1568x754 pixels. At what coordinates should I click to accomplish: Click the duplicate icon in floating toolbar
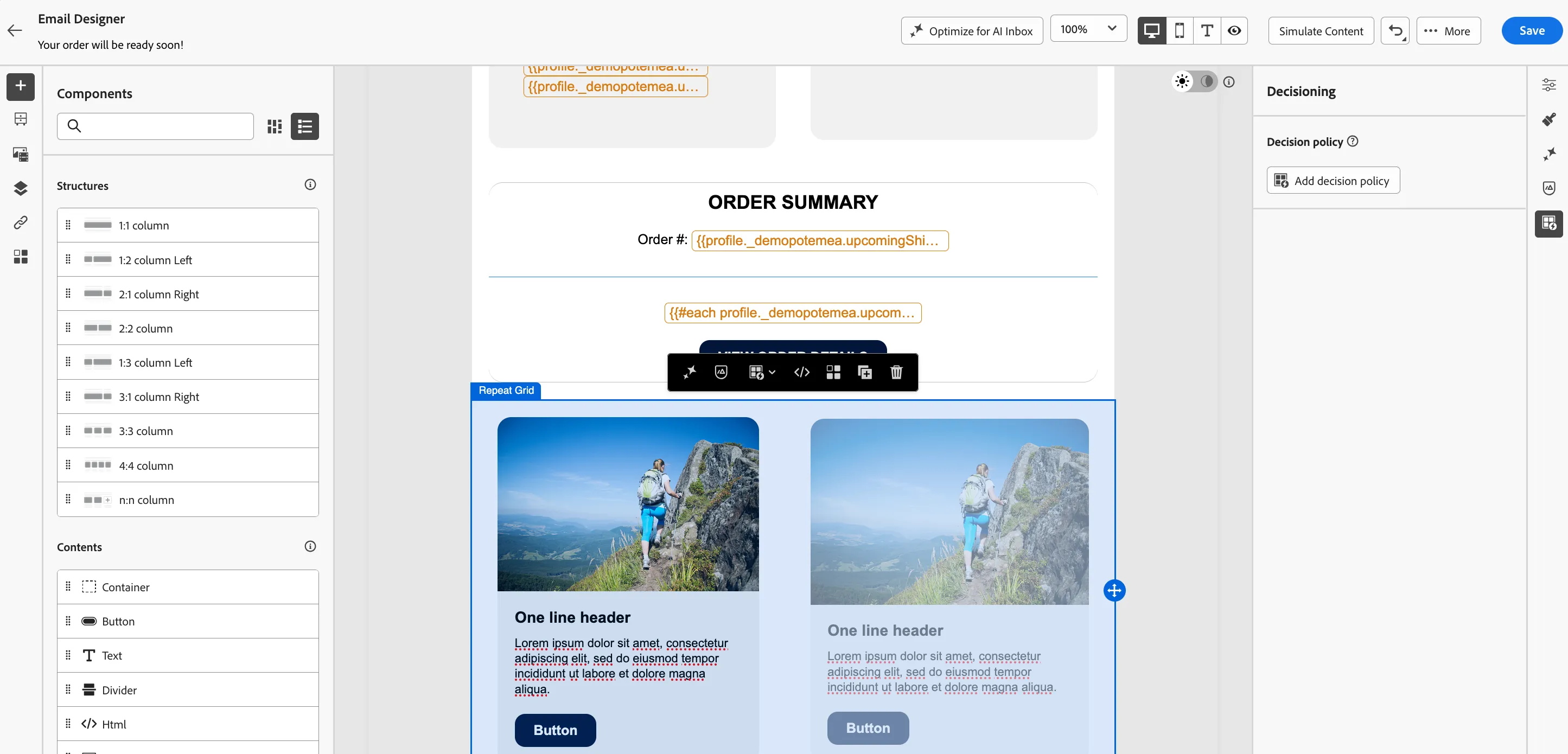pos(864,372)
